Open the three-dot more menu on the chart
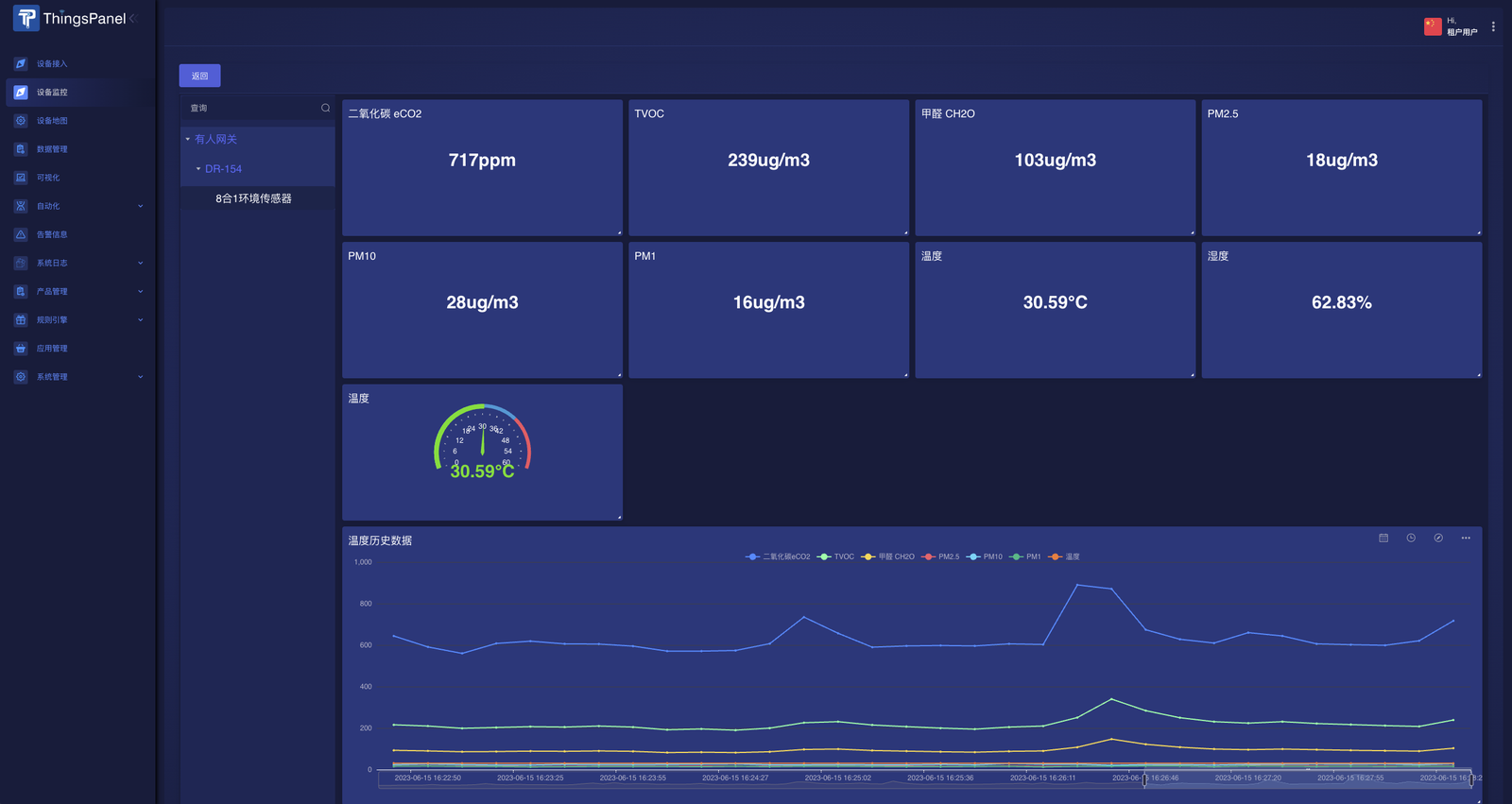The width and height of the screenshot is (1512, 804). 1466,538
